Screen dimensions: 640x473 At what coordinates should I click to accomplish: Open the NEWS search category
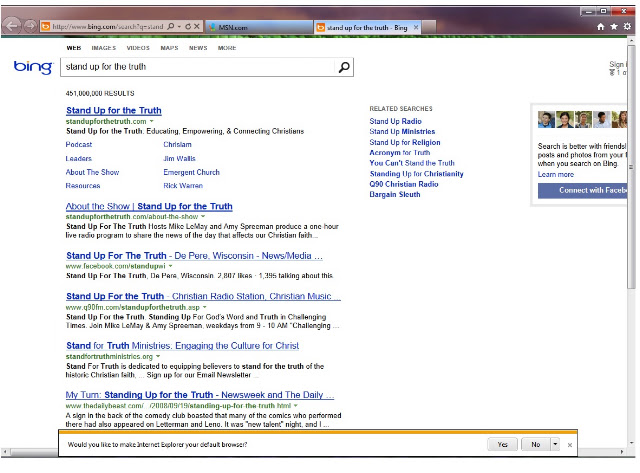(198, 48)
